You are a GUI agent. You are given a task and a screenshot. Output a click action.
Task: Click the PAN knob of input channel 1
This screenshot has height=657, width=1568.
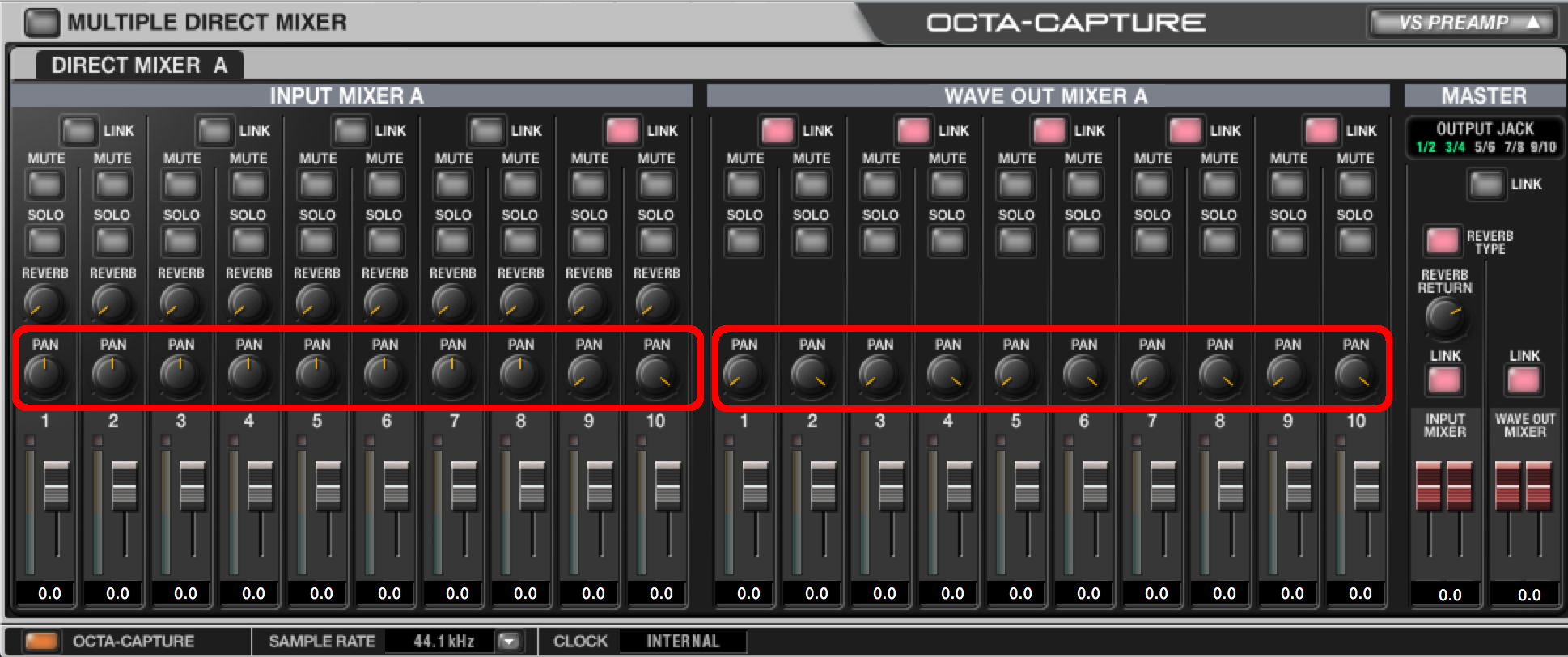(x=44, y=375)
